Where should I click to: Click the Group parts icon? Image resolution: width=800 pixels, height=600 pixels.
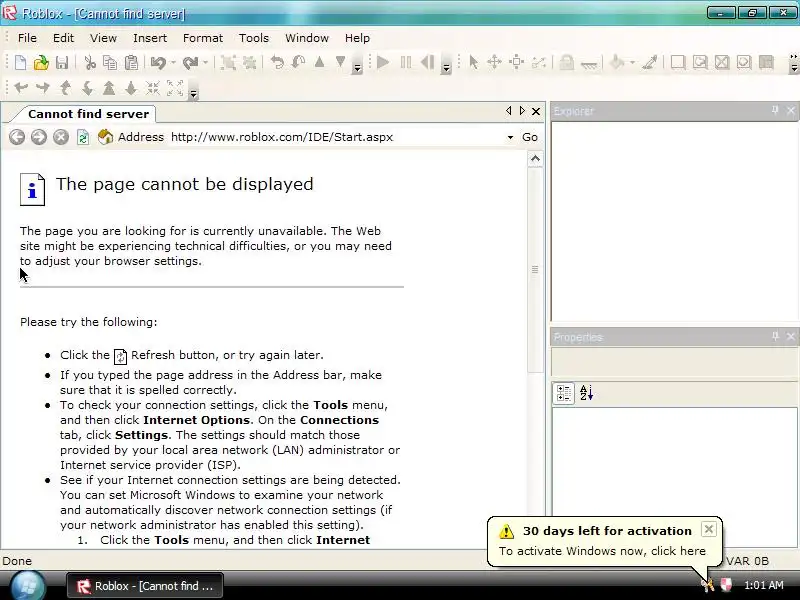228,63
